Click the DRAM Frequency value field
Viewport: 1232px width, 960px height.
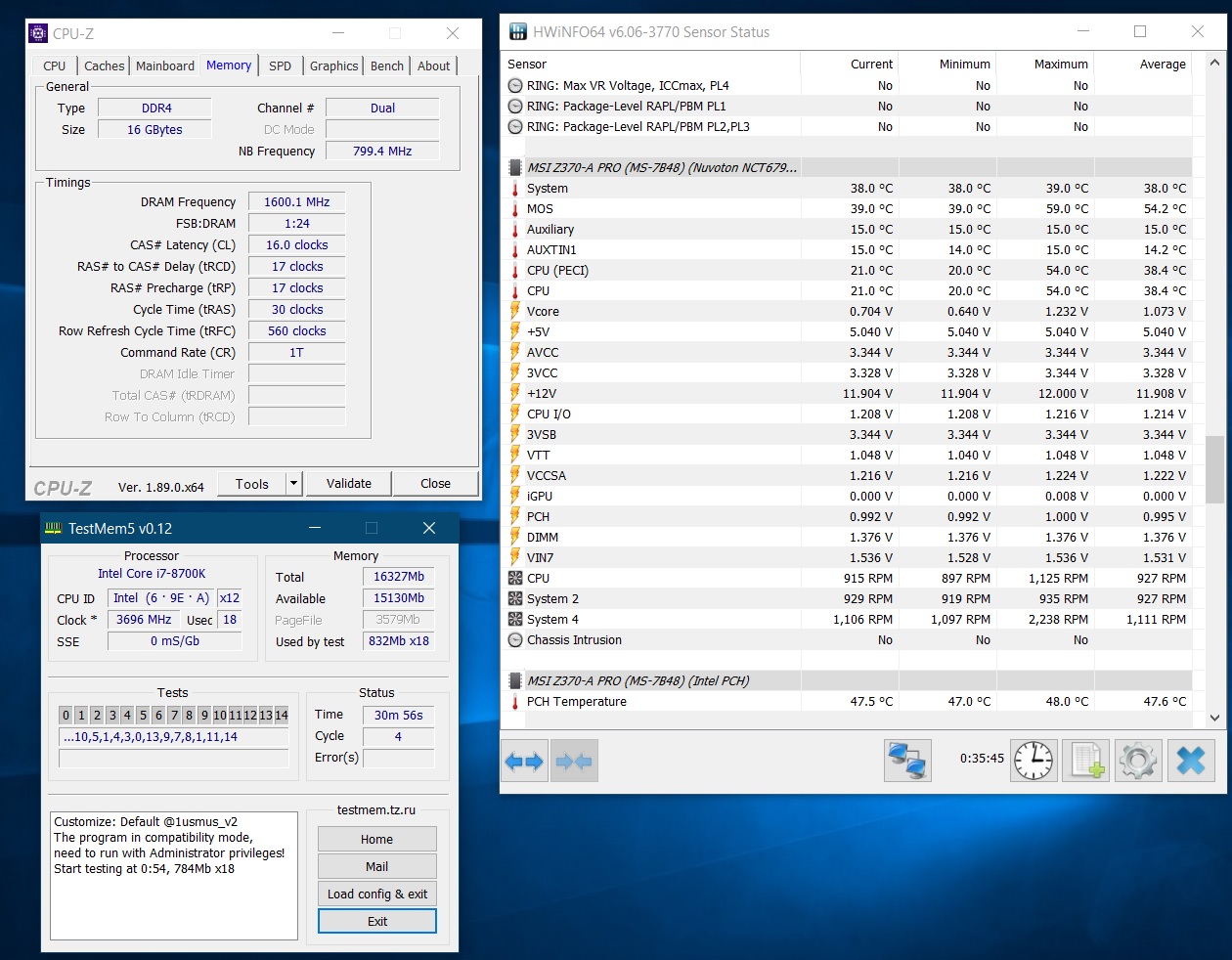296,202
